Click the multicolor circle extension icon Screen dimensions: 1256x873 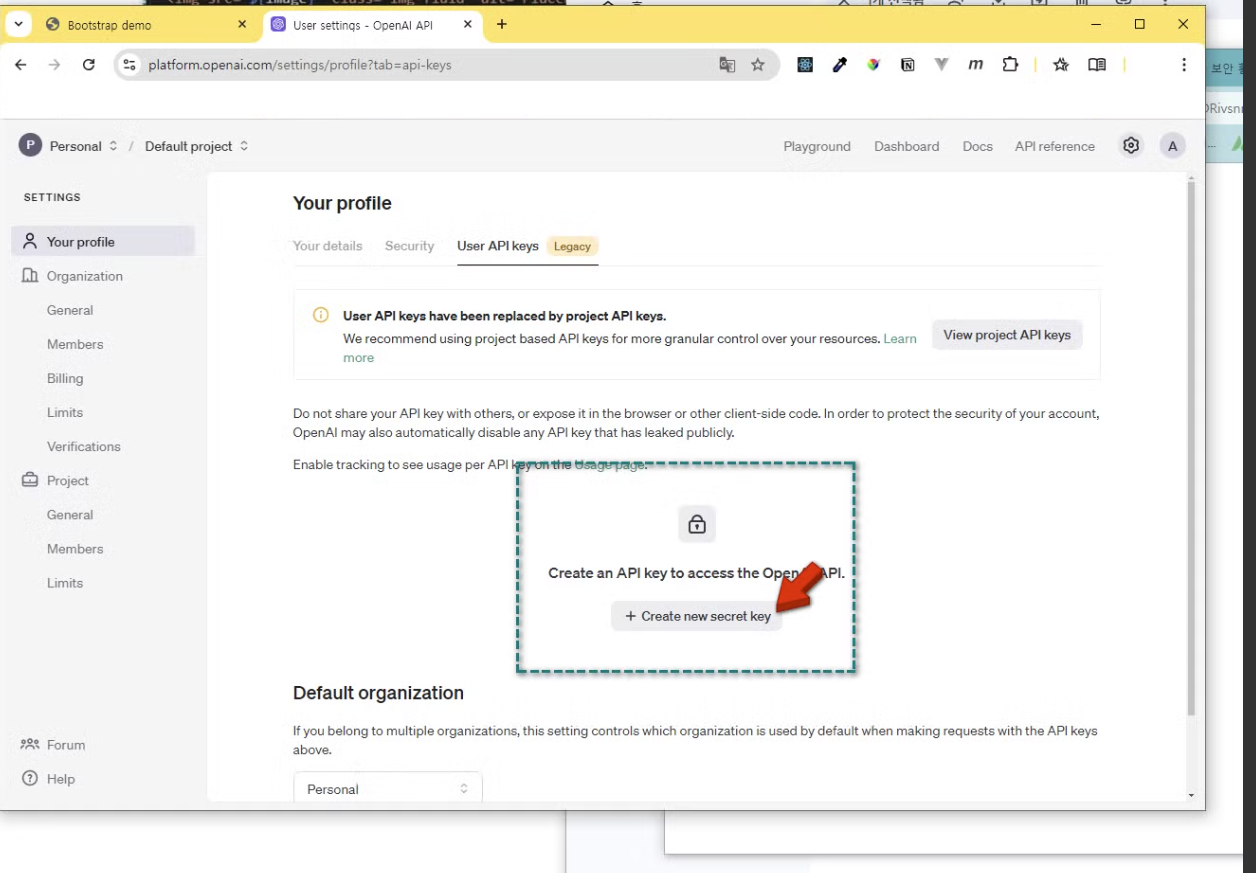(873, 65)
